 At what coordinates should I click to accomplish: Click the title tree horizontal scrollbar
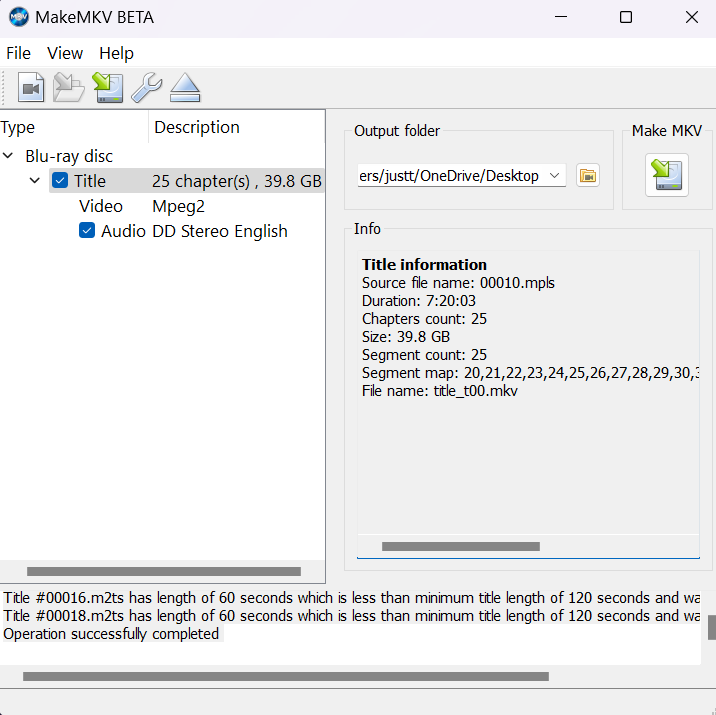point(163,571)
